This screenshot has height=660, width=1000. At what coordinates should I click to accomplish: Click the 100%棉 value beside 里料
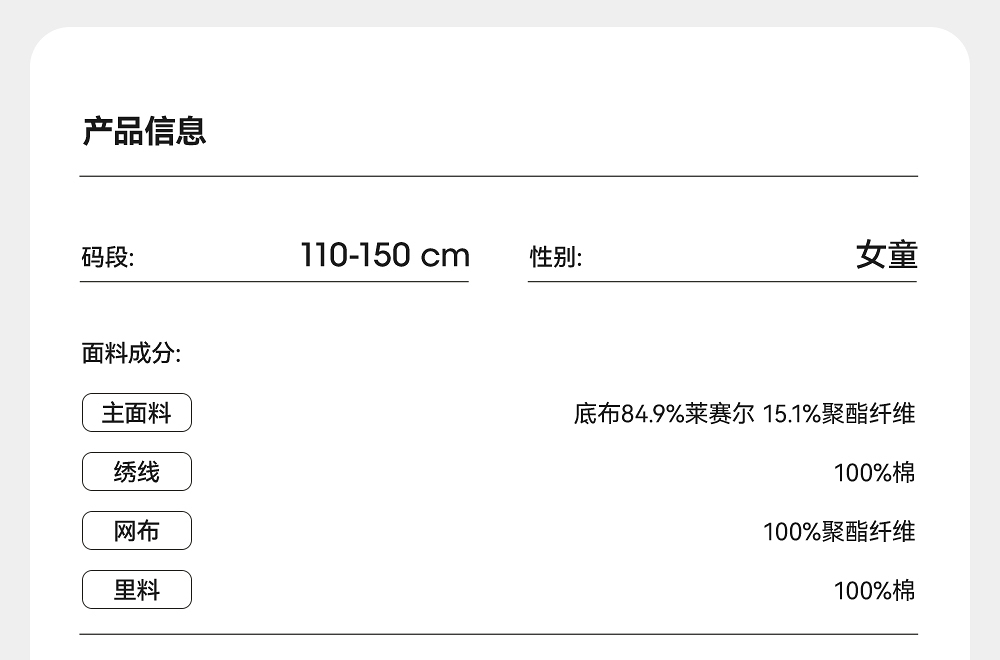click(874, 590)
